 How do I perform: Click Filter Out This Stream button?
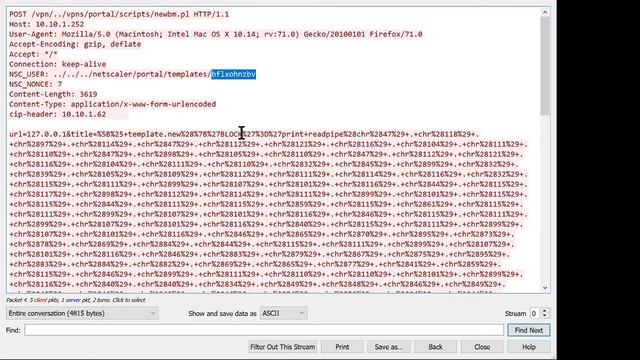click(x=282, y=347)
